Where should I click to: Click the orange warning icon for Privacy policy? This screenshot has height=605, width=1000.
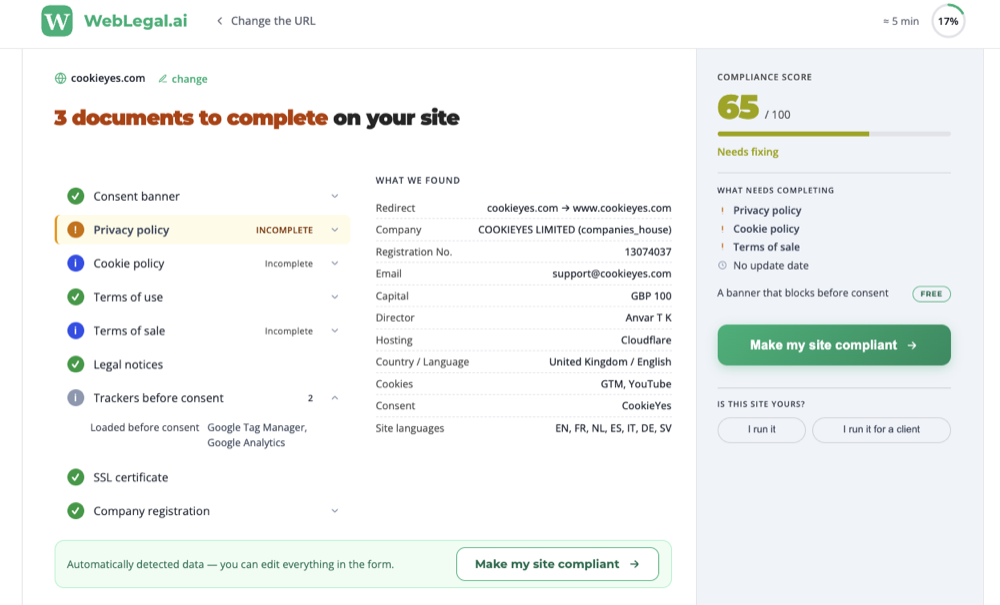76,230
